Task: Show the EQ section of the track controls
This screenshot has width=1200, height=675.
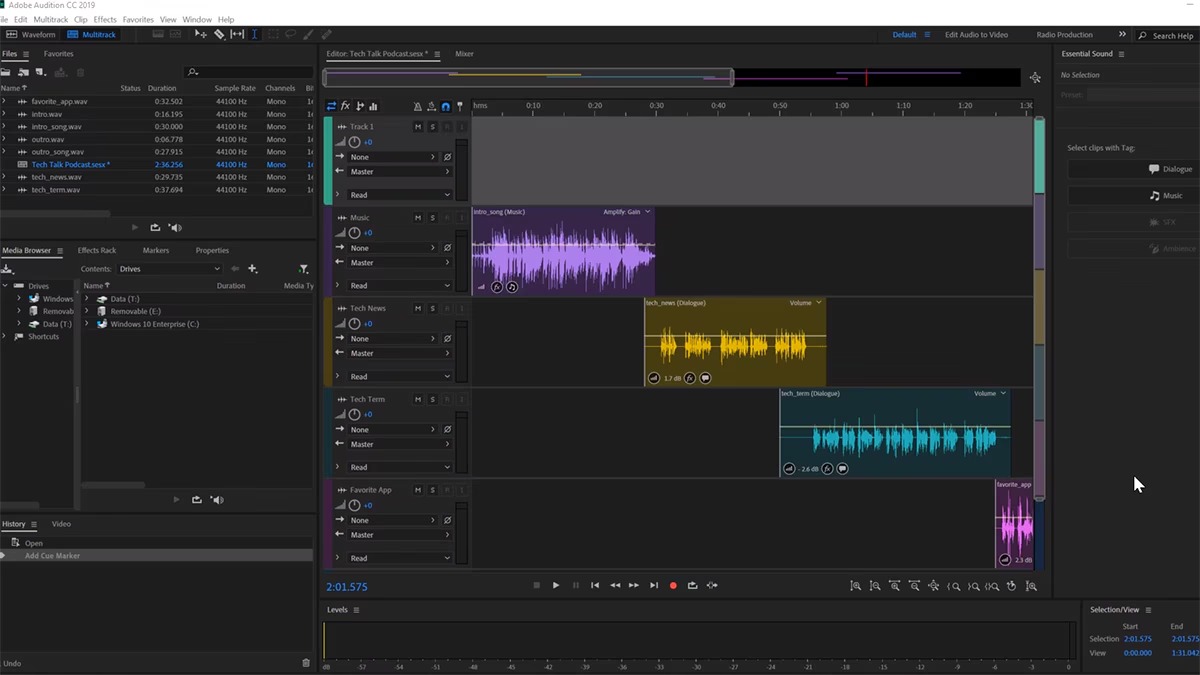Action: pos(373,106)
